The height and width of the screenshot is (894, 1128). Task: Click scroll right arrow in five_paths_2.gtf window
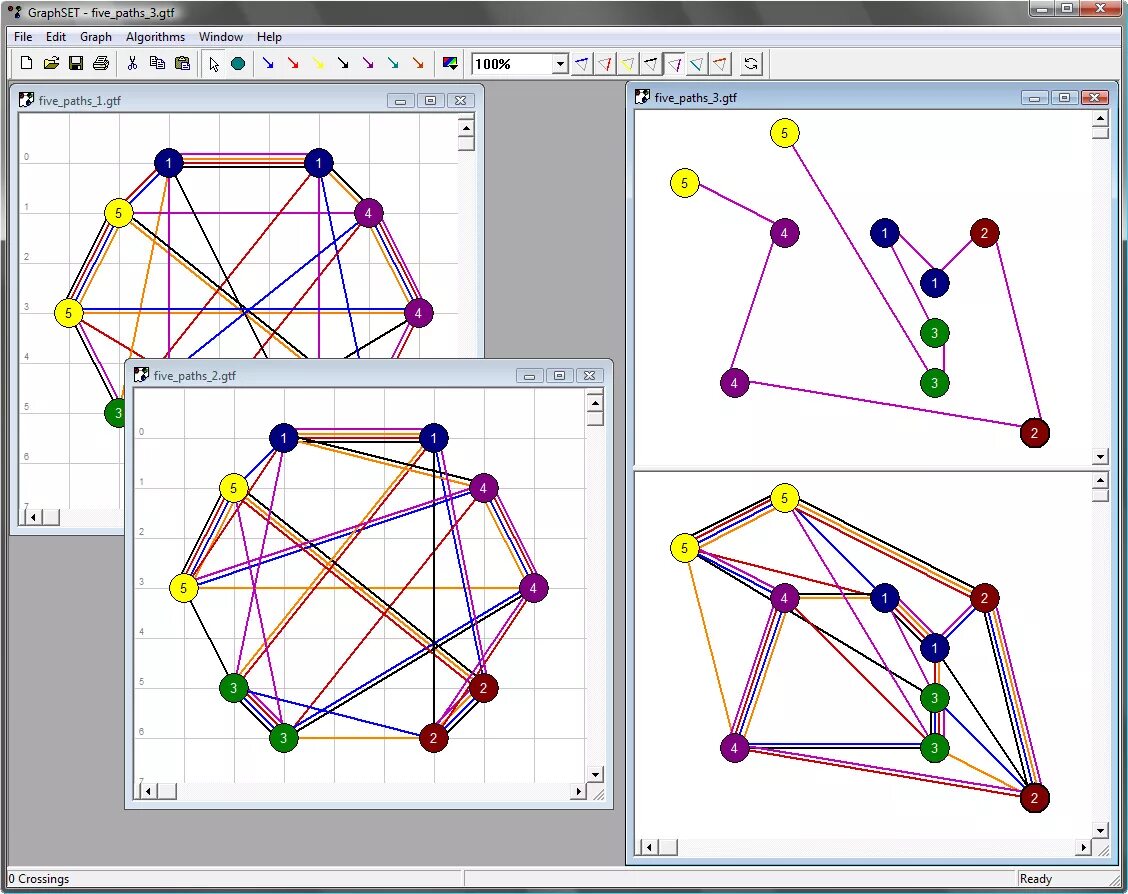click(578, 791)
